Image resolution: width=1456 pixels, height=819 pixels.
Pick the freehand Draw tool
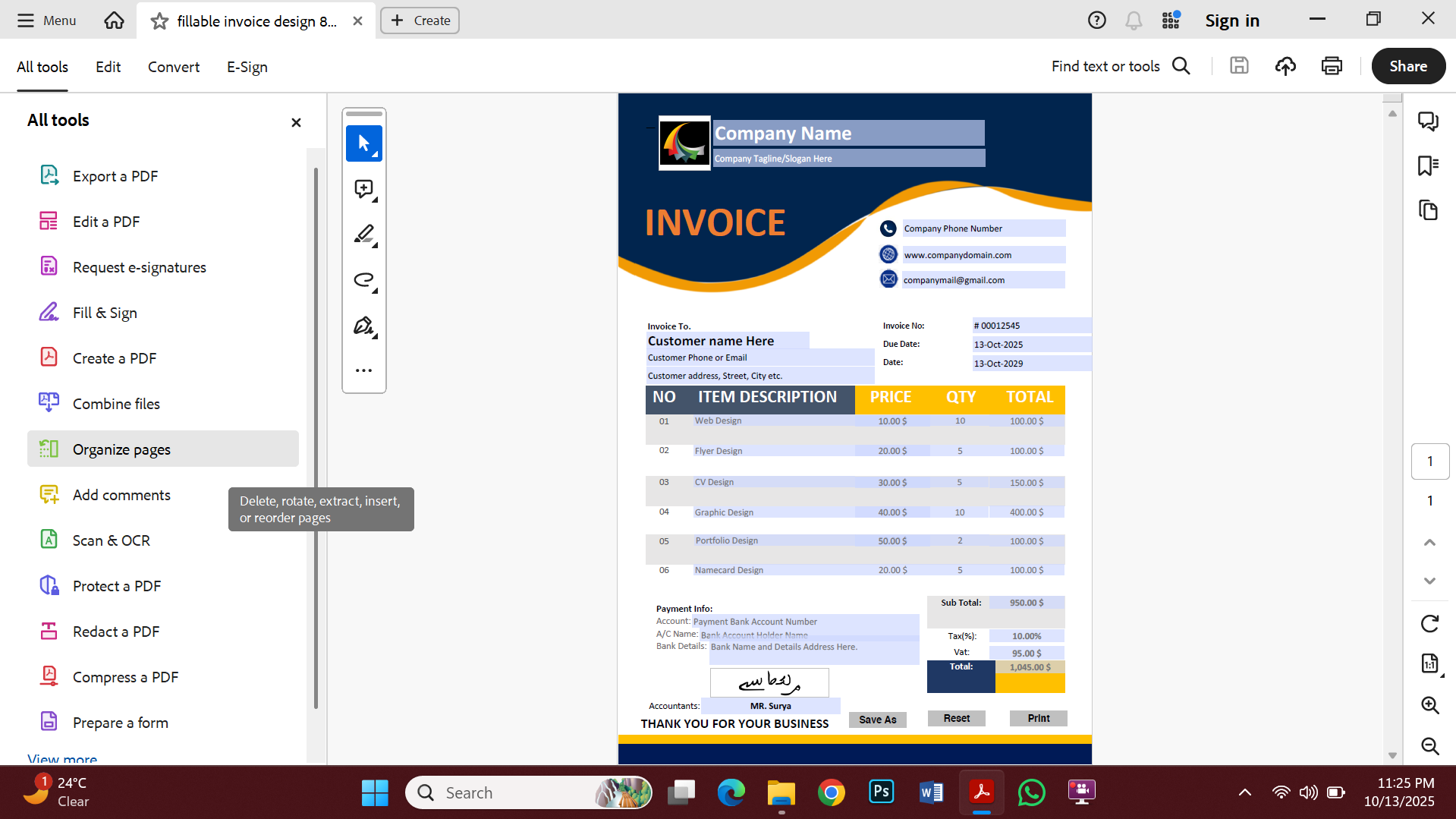(363, 279)
